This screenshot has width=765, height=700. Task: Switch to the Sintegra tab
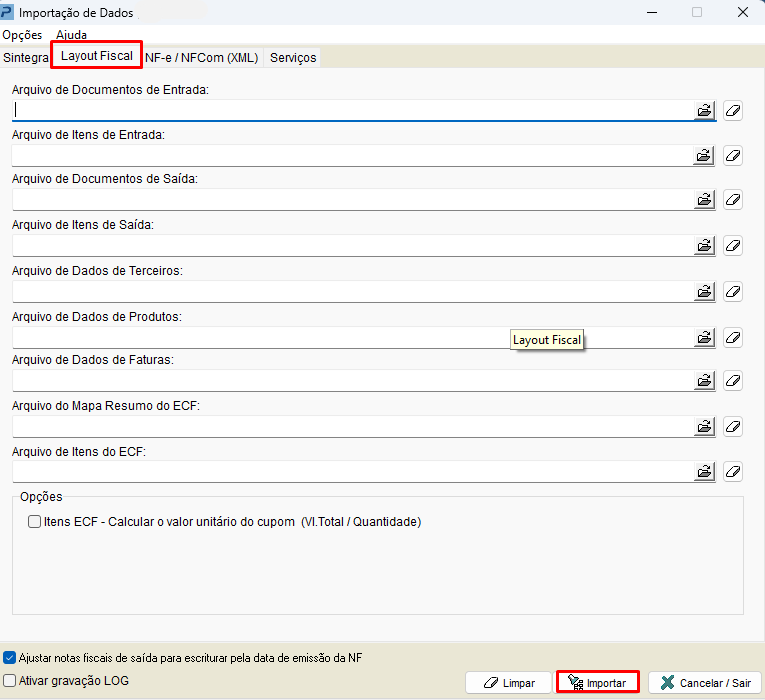click(x=26, y=58)
